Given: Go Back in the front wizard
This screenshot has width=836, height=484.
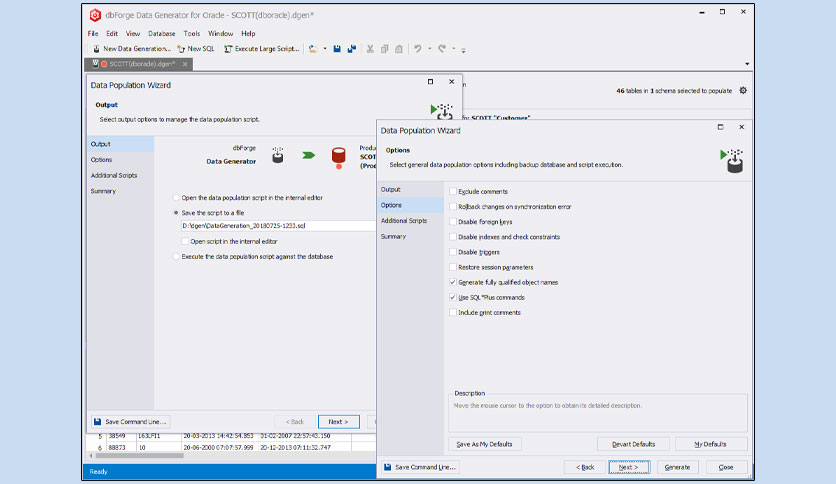Looking at the screenshot, I should 585,467.
